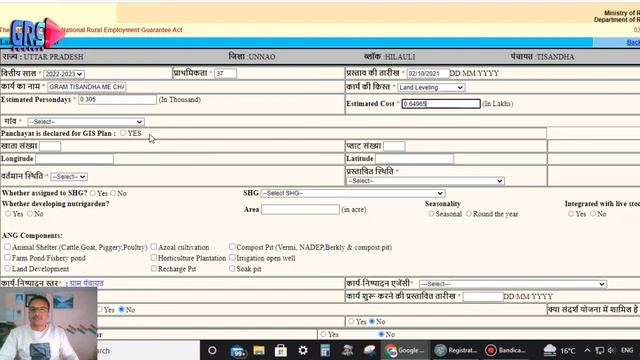Select No radio beside the execution level row
The image size is (640, 360).
121,309
